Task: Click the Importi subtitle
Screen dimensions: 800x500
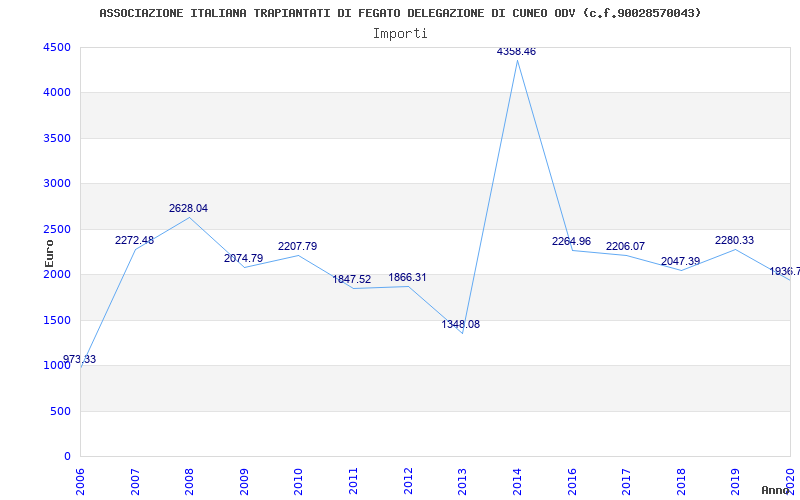Action: coord(399,34)
